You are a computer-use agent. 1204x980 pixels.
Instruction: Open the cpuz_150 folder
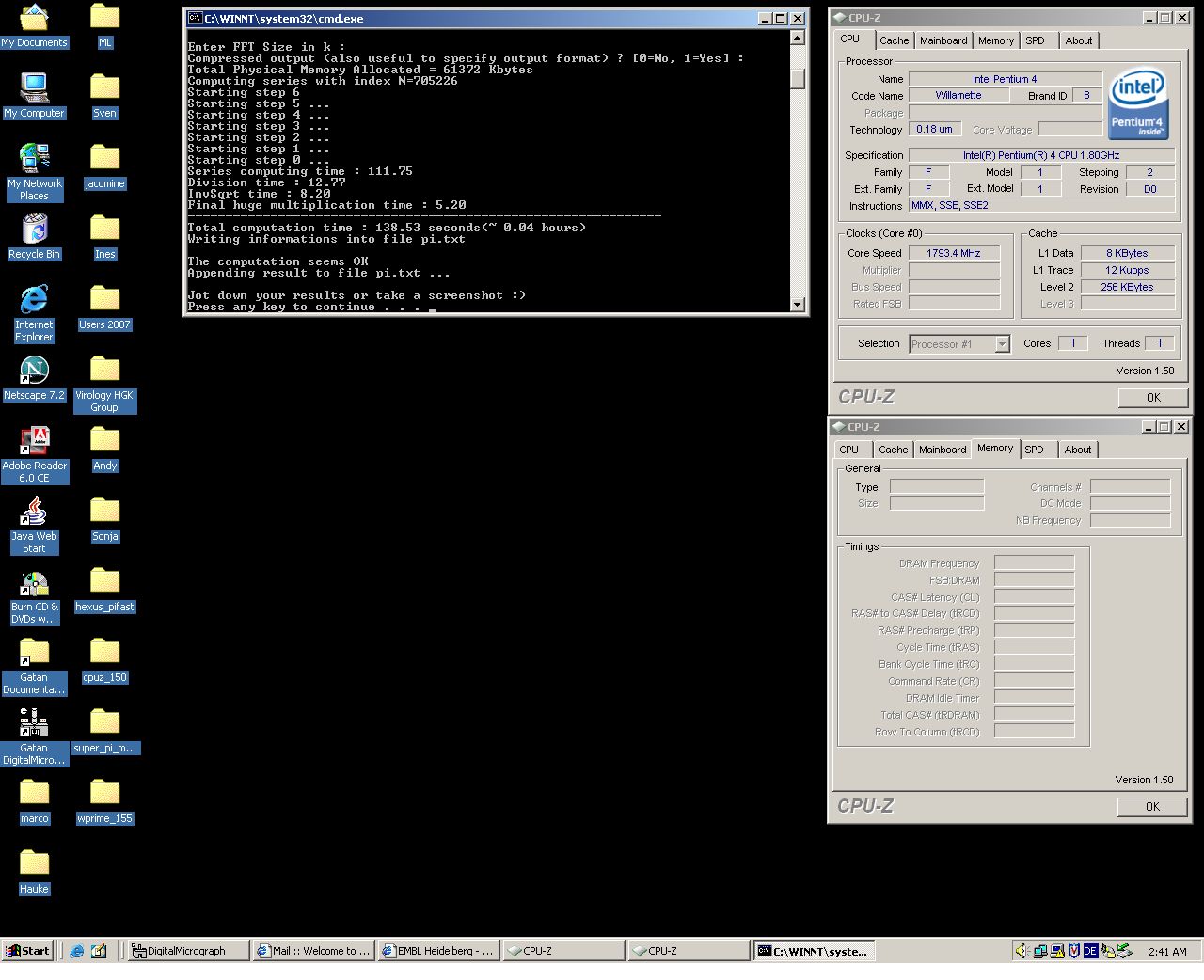(x=104, y=659)
